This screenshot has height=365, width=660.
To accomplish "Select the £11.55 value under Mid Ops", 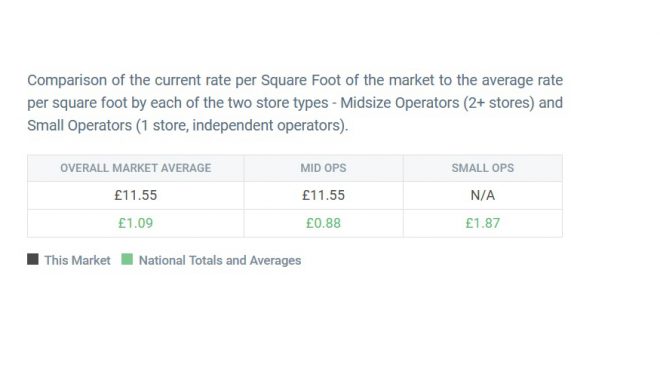I will pos(323,195).
